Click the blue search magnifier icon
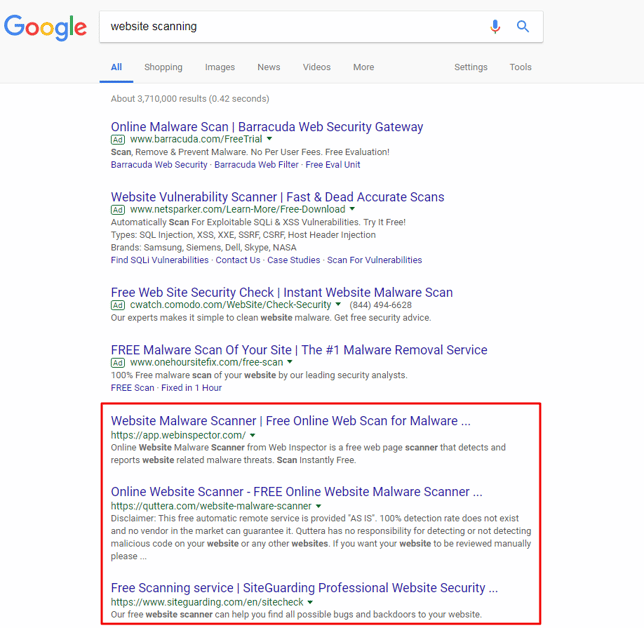The image size is (644, 628). click(x=522, y=26)
